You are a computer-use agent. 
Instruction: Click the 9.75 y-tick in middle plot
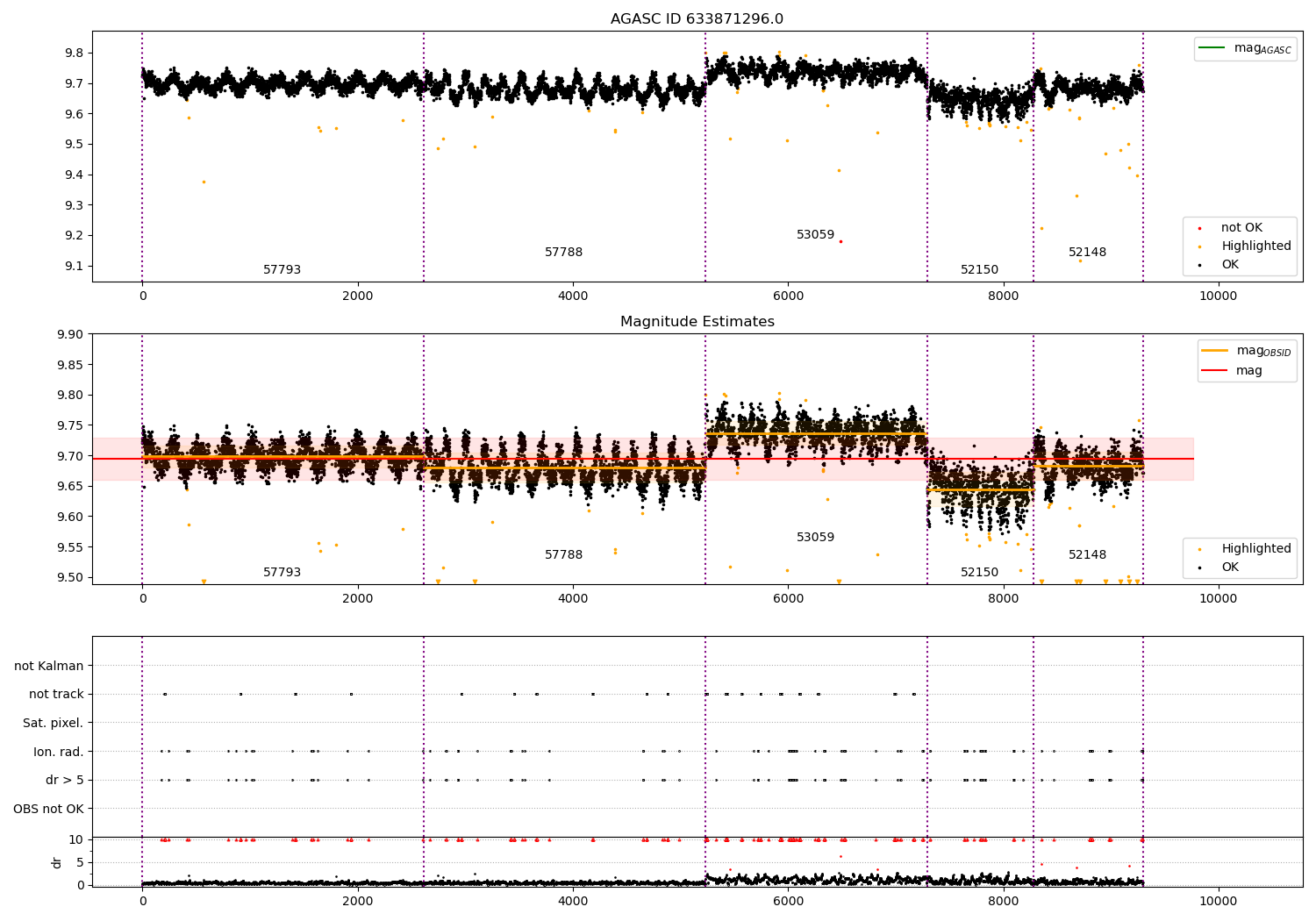coord(70,426)
